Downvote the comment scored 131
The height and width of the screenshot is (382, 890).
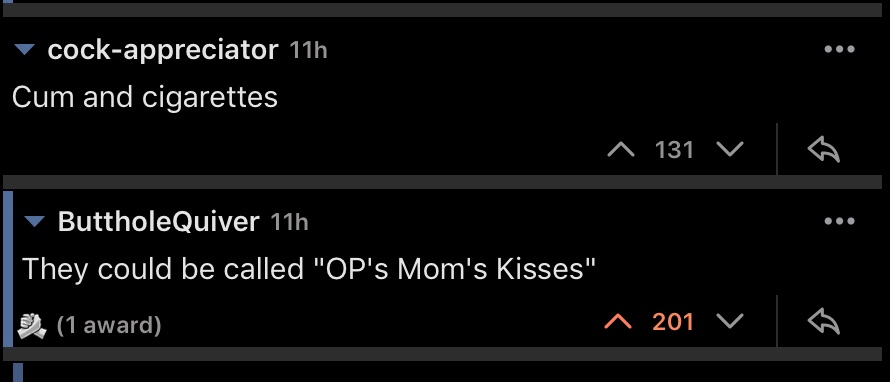(730, 150)
